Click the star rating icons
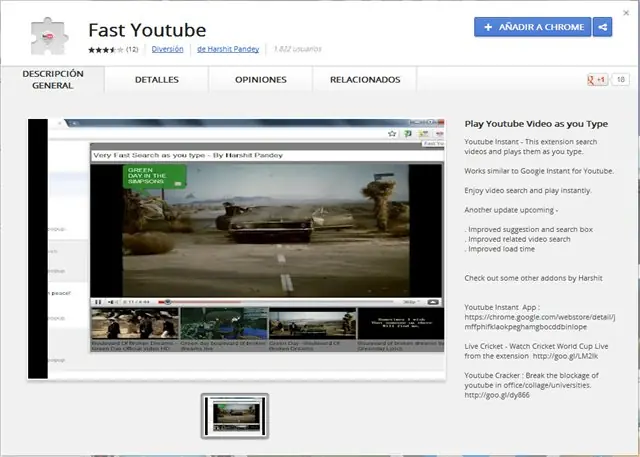 [x=106, y=50]
